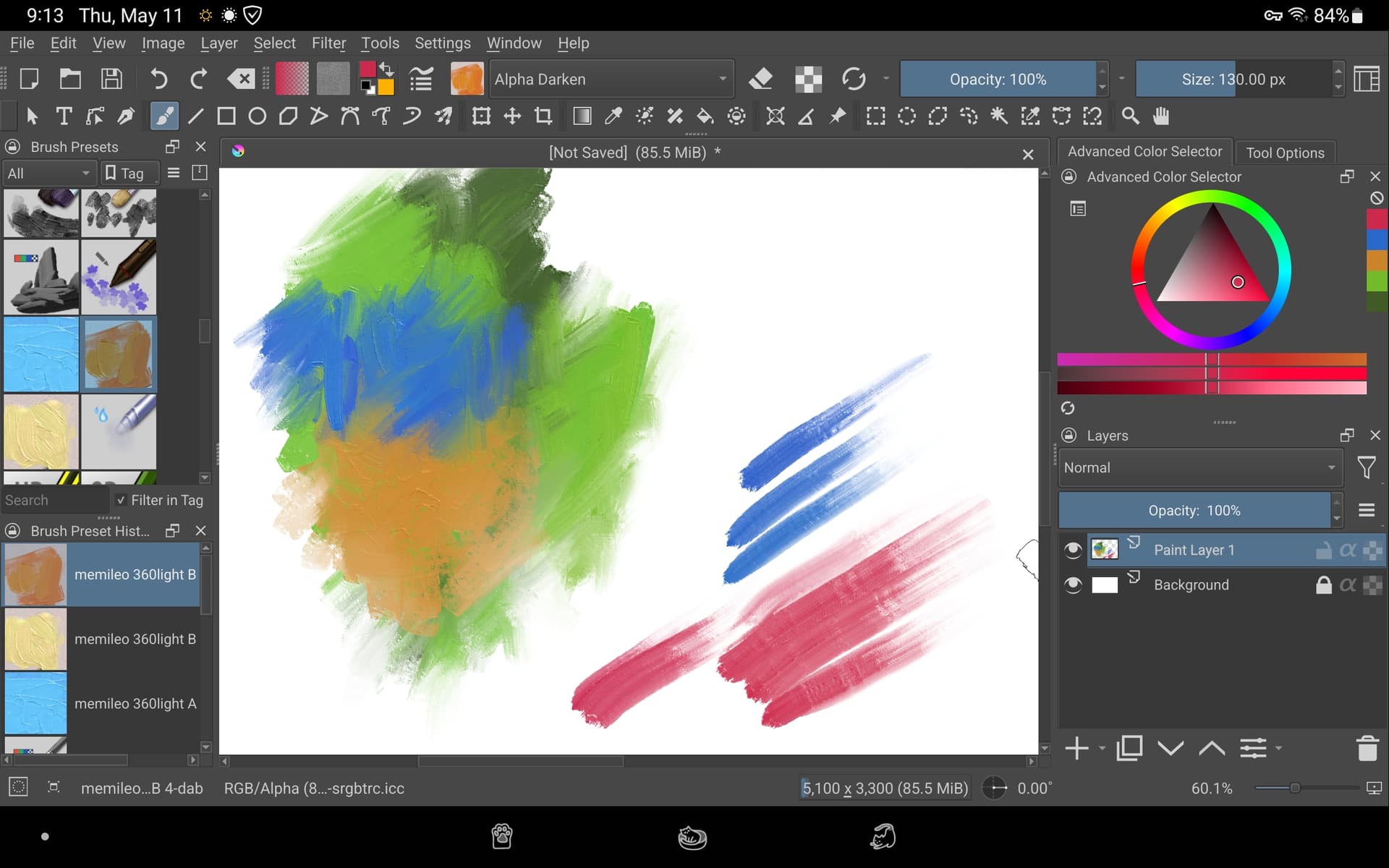This screenshot has height=868, width=1389.
Task: Open the All brush tag dropdown
Action: point(48,174)
